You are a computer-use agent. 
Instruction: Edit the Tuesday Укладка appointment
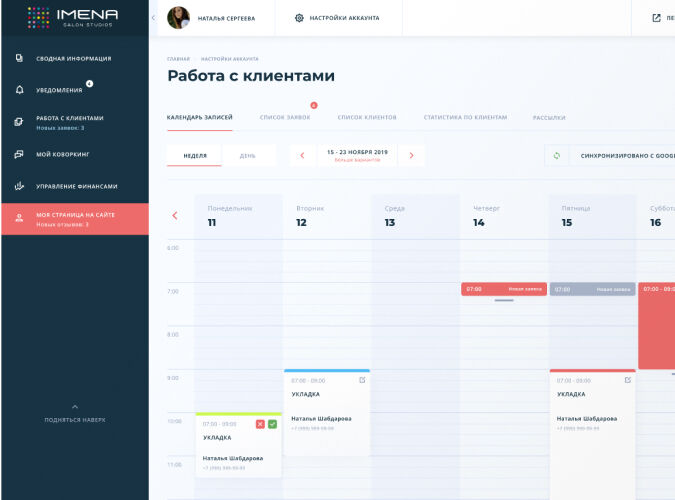pos(362,380)
